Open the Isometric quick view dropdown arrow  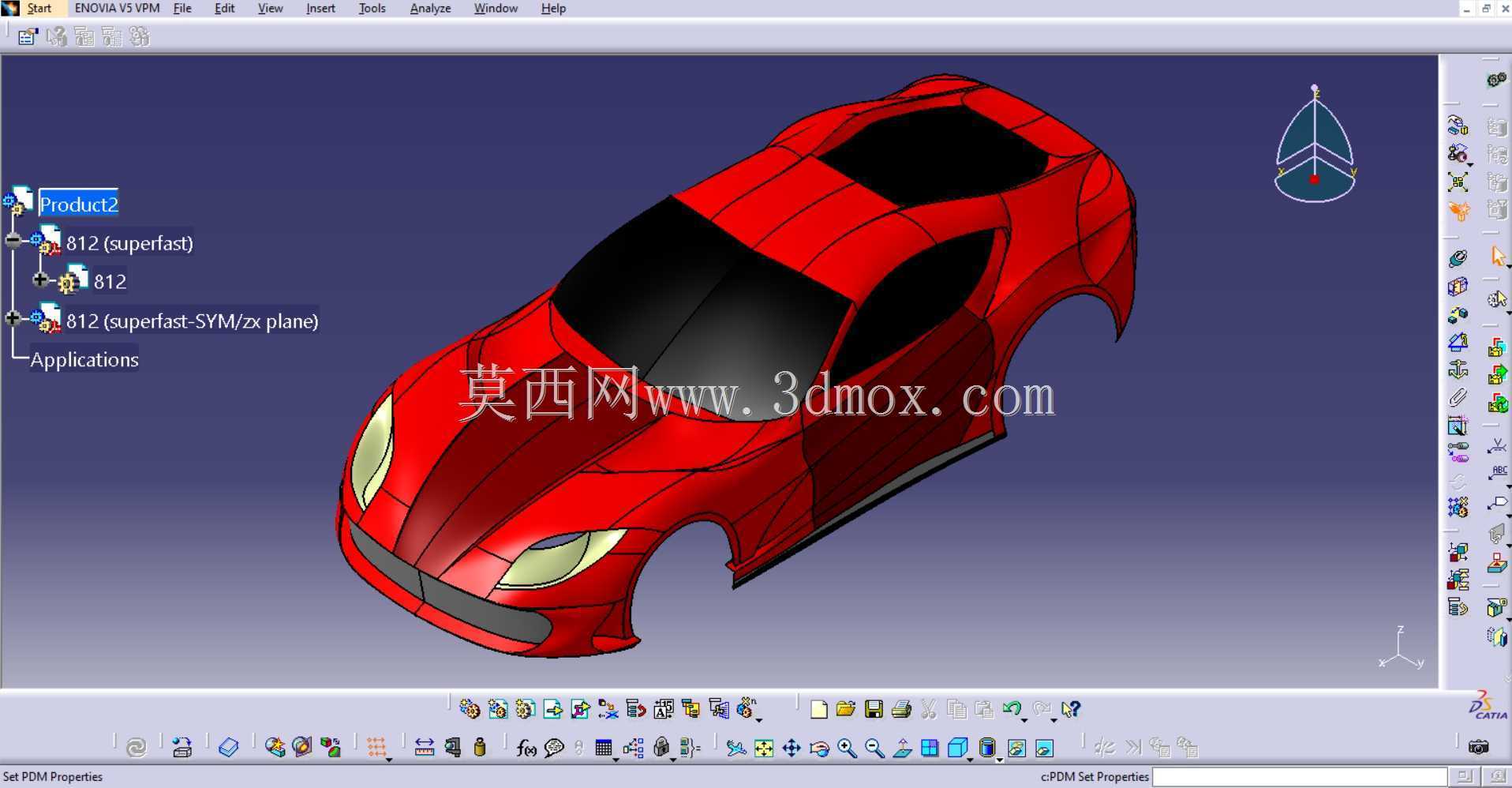pos(970,759)
